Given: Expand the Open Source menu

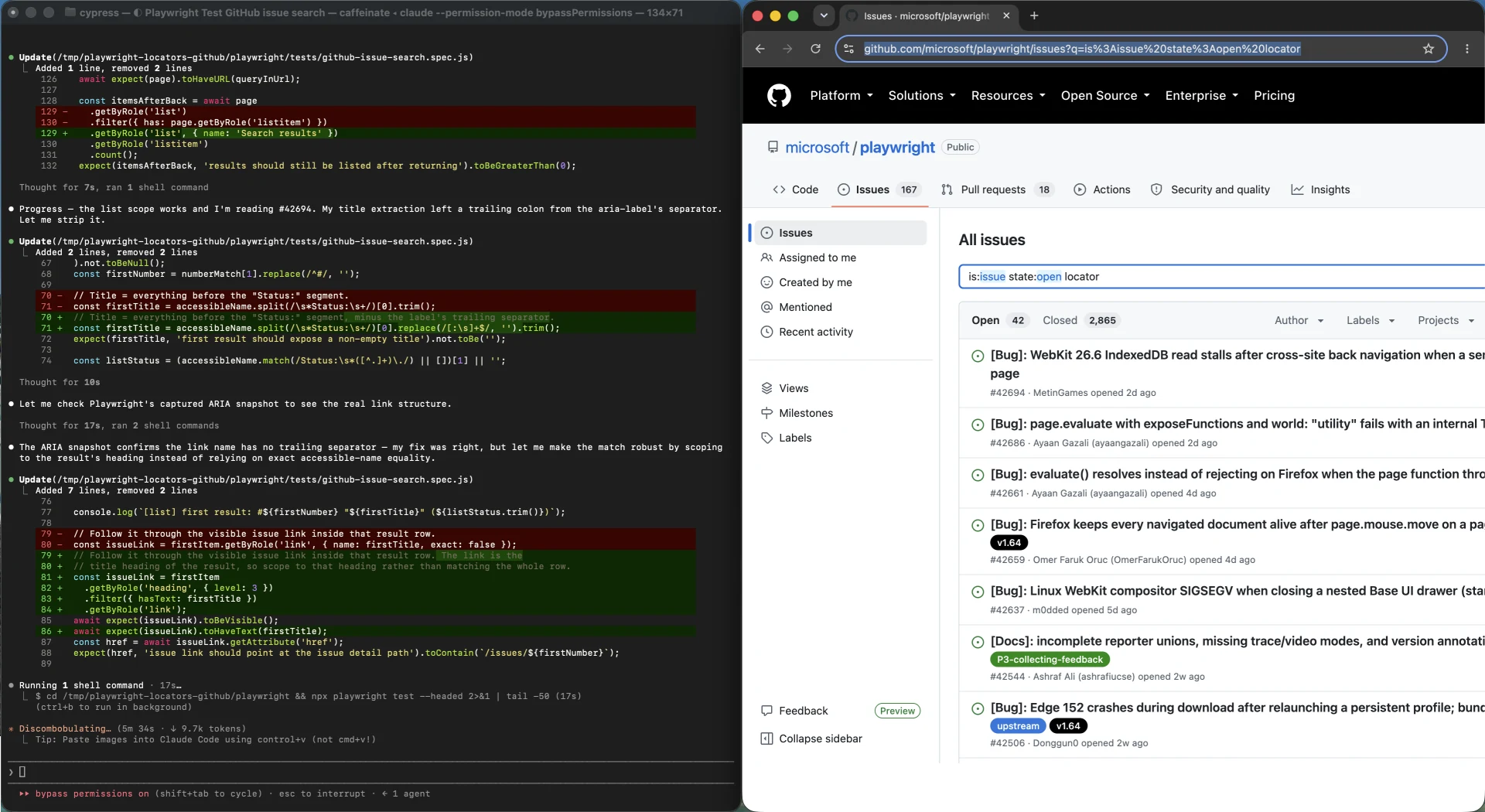Looking at the screenshot, I should [x=1104, y=95].
